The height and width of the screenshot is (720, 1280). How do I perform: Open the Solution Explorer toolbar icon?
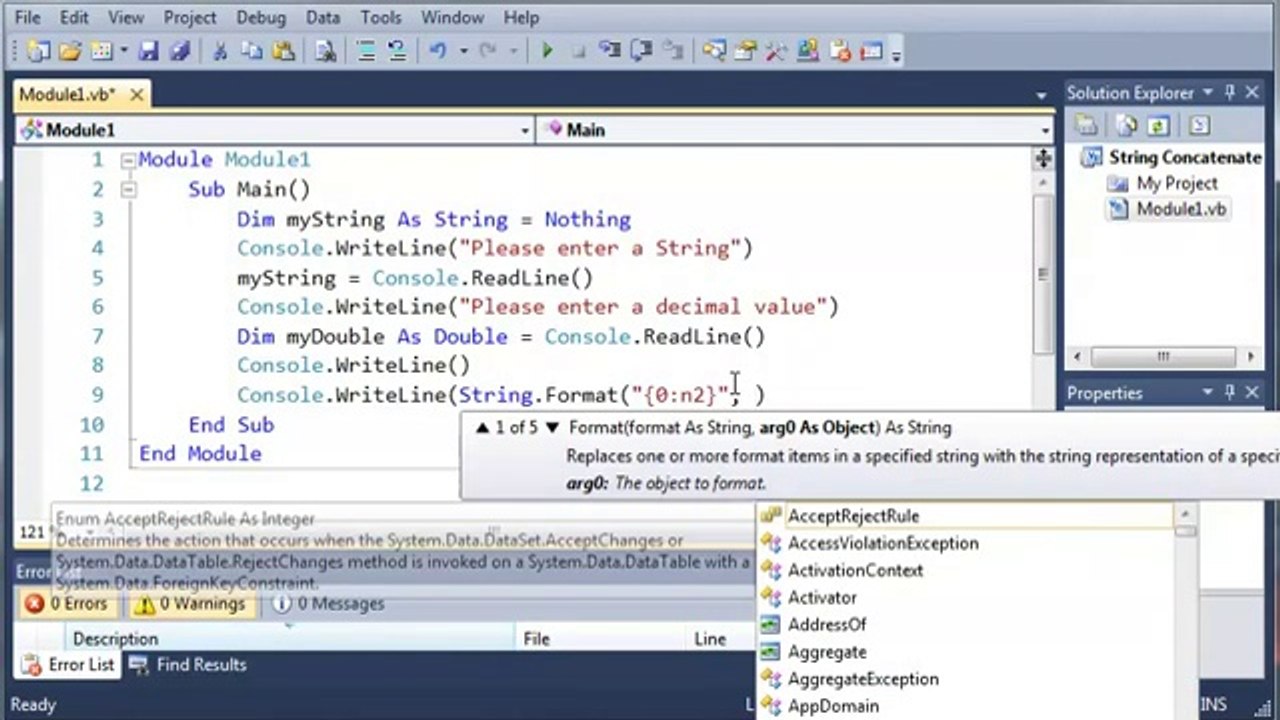coord(714,51)
